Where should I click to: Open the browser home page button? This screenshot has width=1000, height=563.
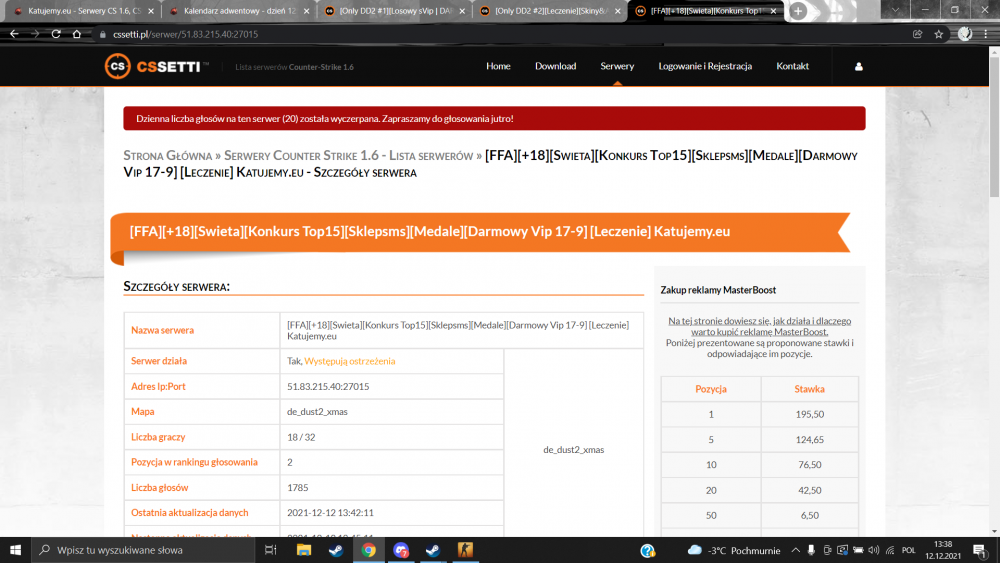(77, 34)
